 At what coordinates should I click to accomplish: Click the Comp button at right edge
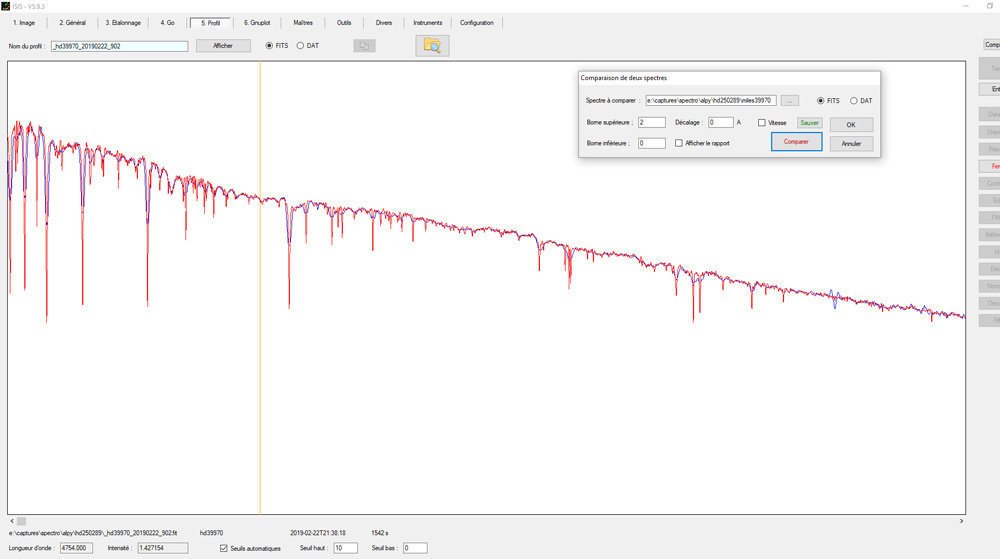coord(990,45)
